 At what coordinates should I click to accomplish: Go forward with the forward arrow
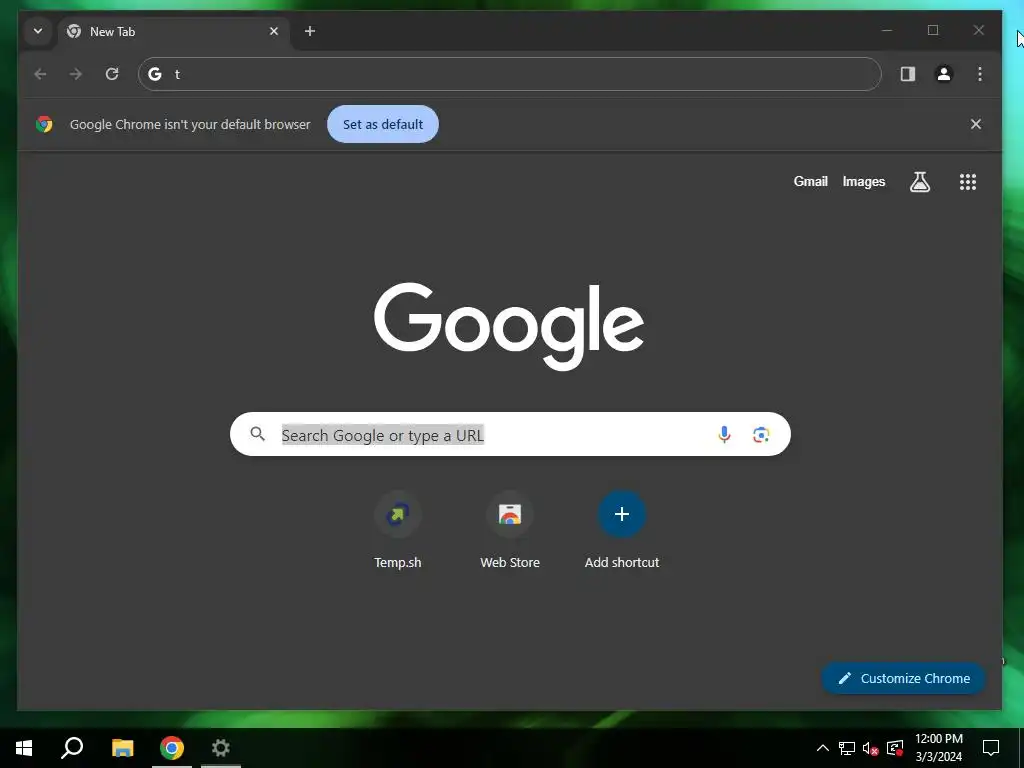76,74
